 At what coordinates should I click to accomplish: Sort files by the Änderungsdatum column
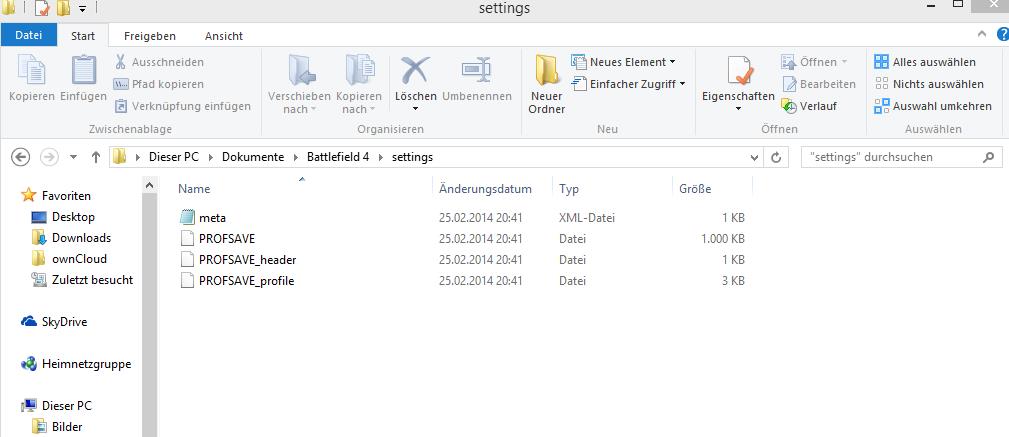[x=485, y=189]
